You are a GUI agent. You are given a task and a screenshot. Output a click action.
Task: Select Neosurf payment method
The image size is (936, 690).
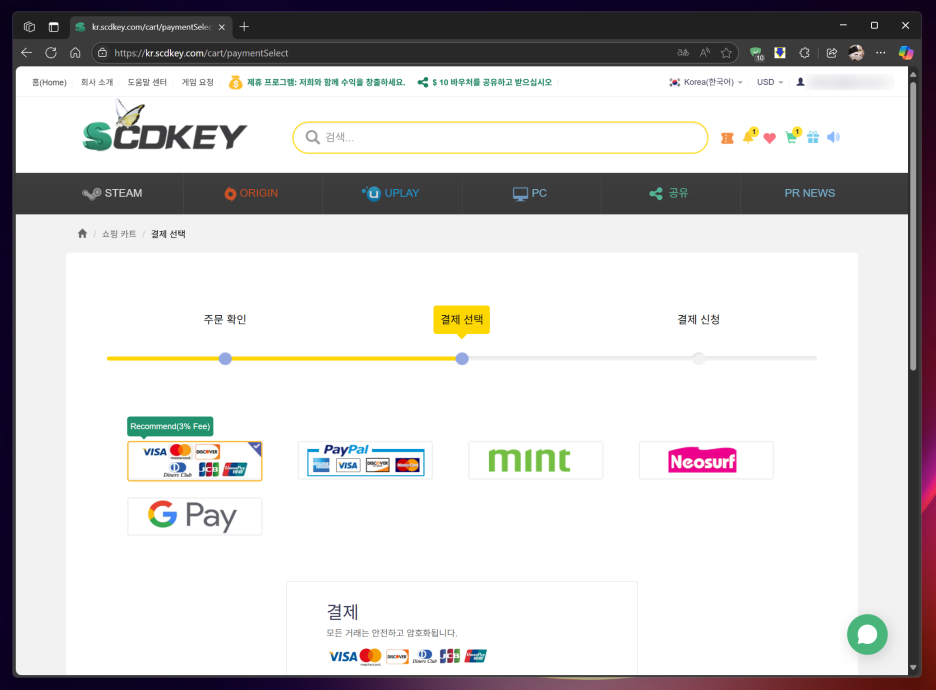coord(706,460)
